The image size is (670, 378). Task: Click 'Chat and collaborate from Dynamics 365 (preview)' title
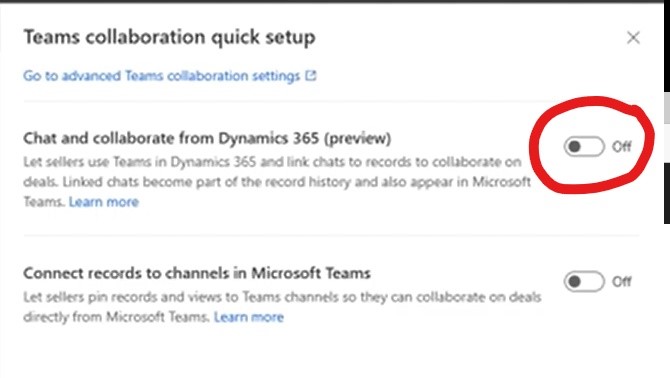(207, 138)
